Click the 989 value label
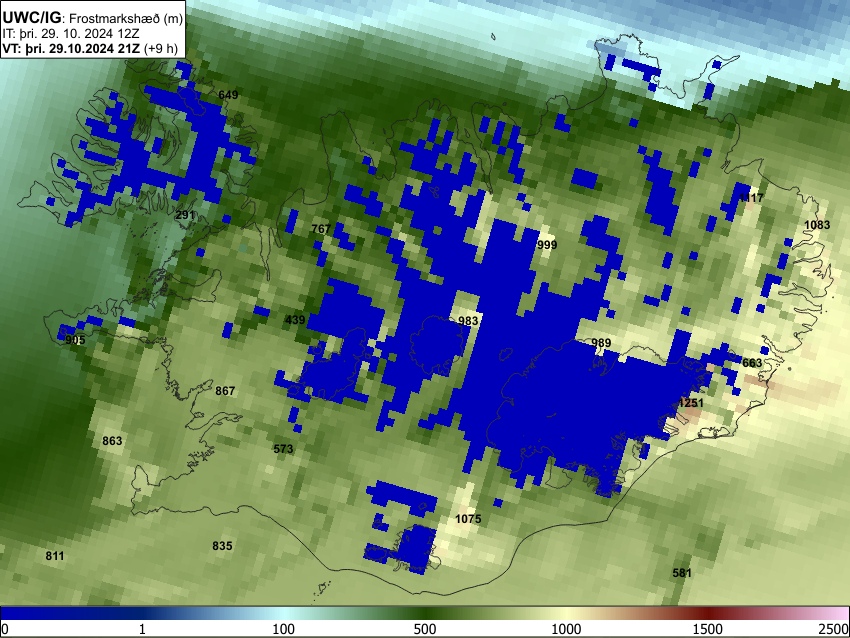Image resolution: width=850 pixels, height=638 pixels. 601,343
